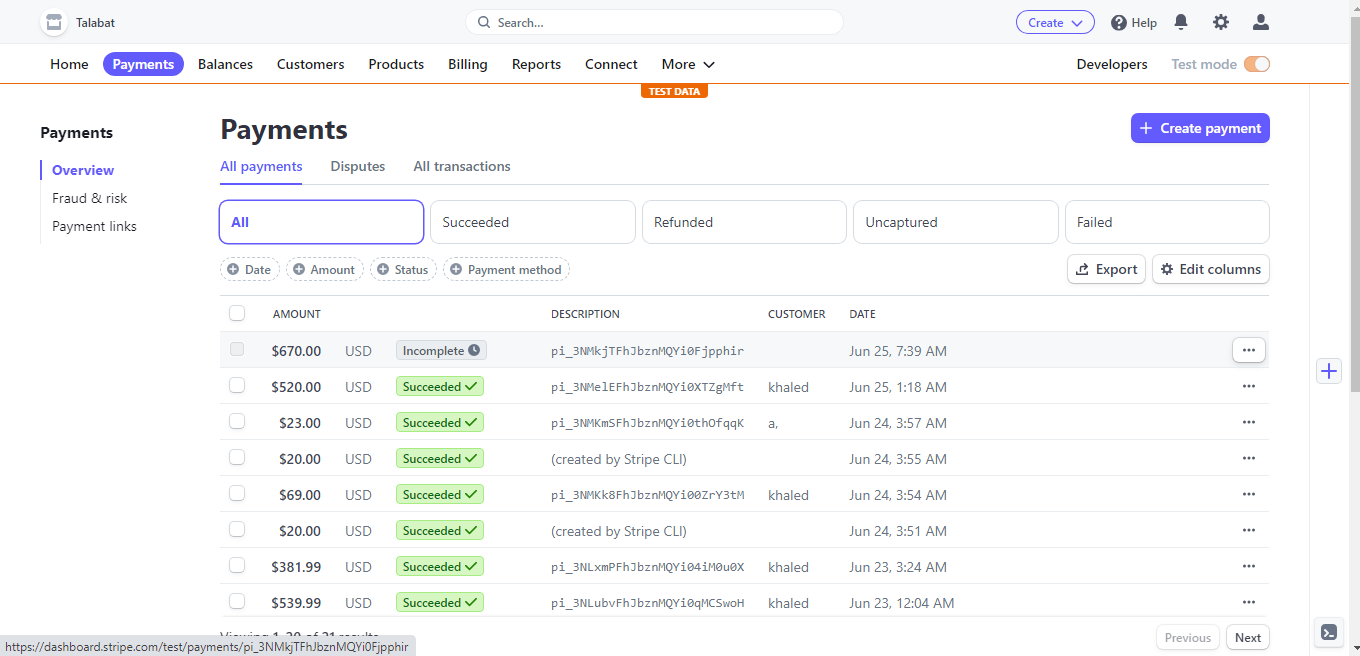Viewport: 1360px width, 656px height.
Task: Open the Date filter
Action: [x=249, y=269]
